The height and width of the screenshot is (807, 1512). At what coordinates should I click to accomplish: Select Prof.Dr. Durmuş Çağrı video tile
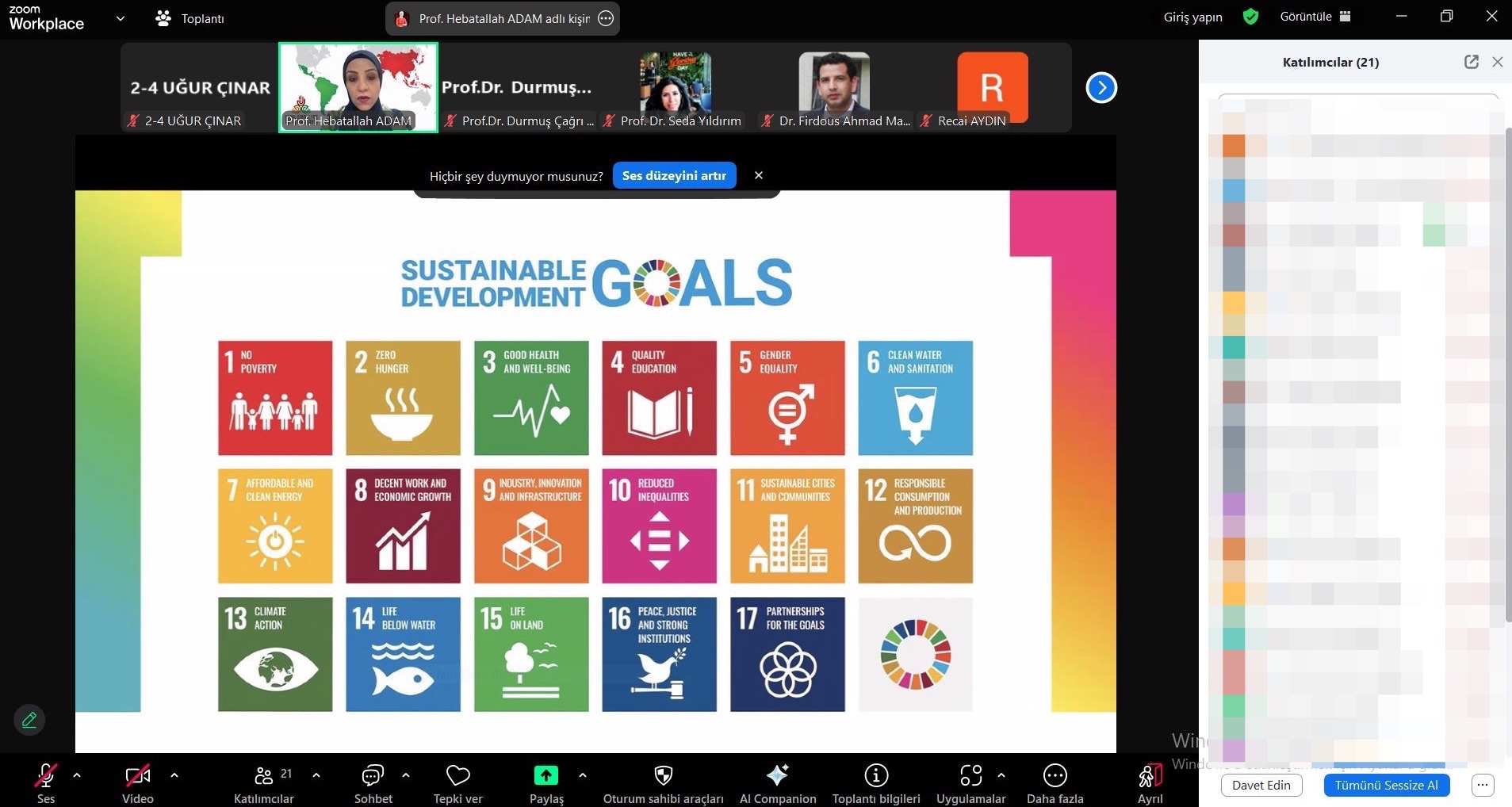coord(516,87)
